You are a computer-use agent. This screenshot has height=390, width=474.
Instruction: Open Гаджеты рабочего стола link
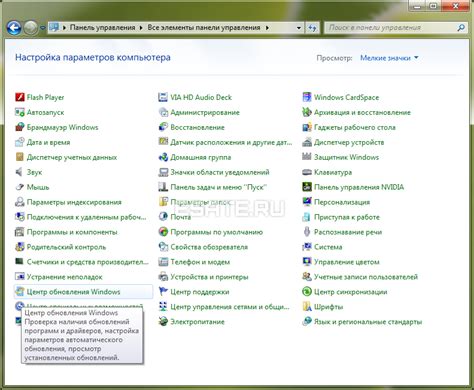click(355, 127)
